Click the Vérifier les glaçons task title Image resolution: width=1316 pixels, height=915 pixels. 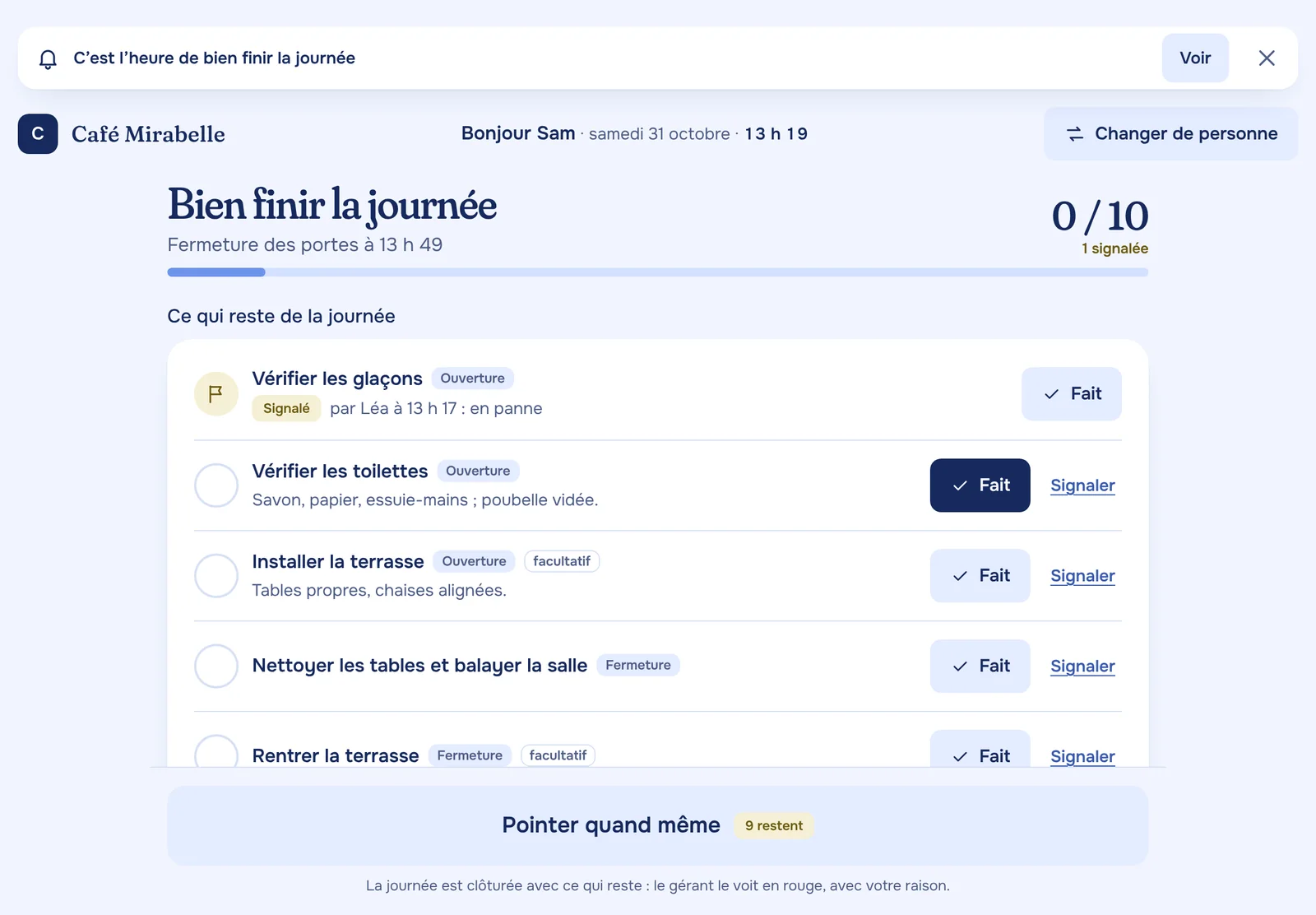(337, 379)
